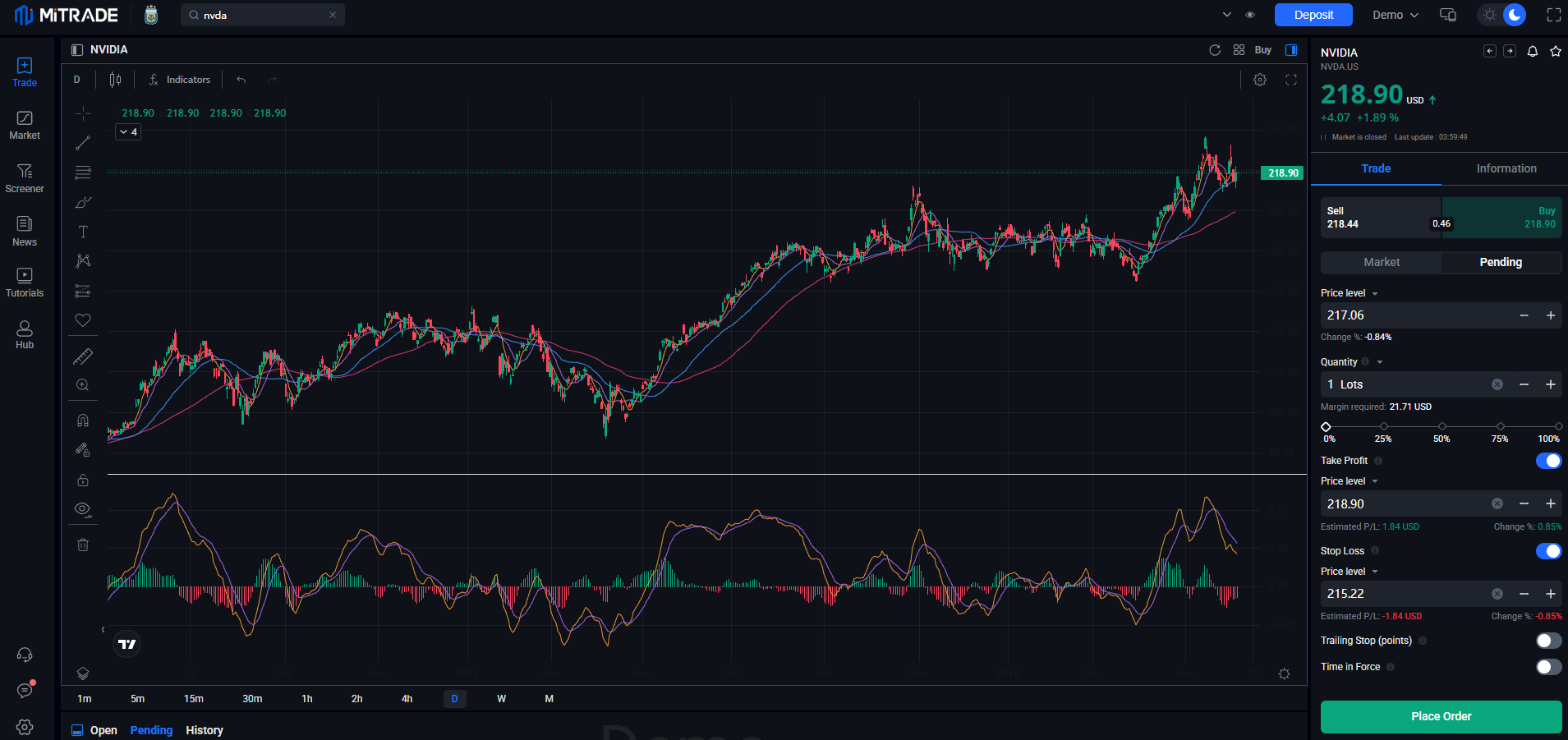Click the Buy button above chart
Screen dimensions: 1568x740
click(1263, 50)
